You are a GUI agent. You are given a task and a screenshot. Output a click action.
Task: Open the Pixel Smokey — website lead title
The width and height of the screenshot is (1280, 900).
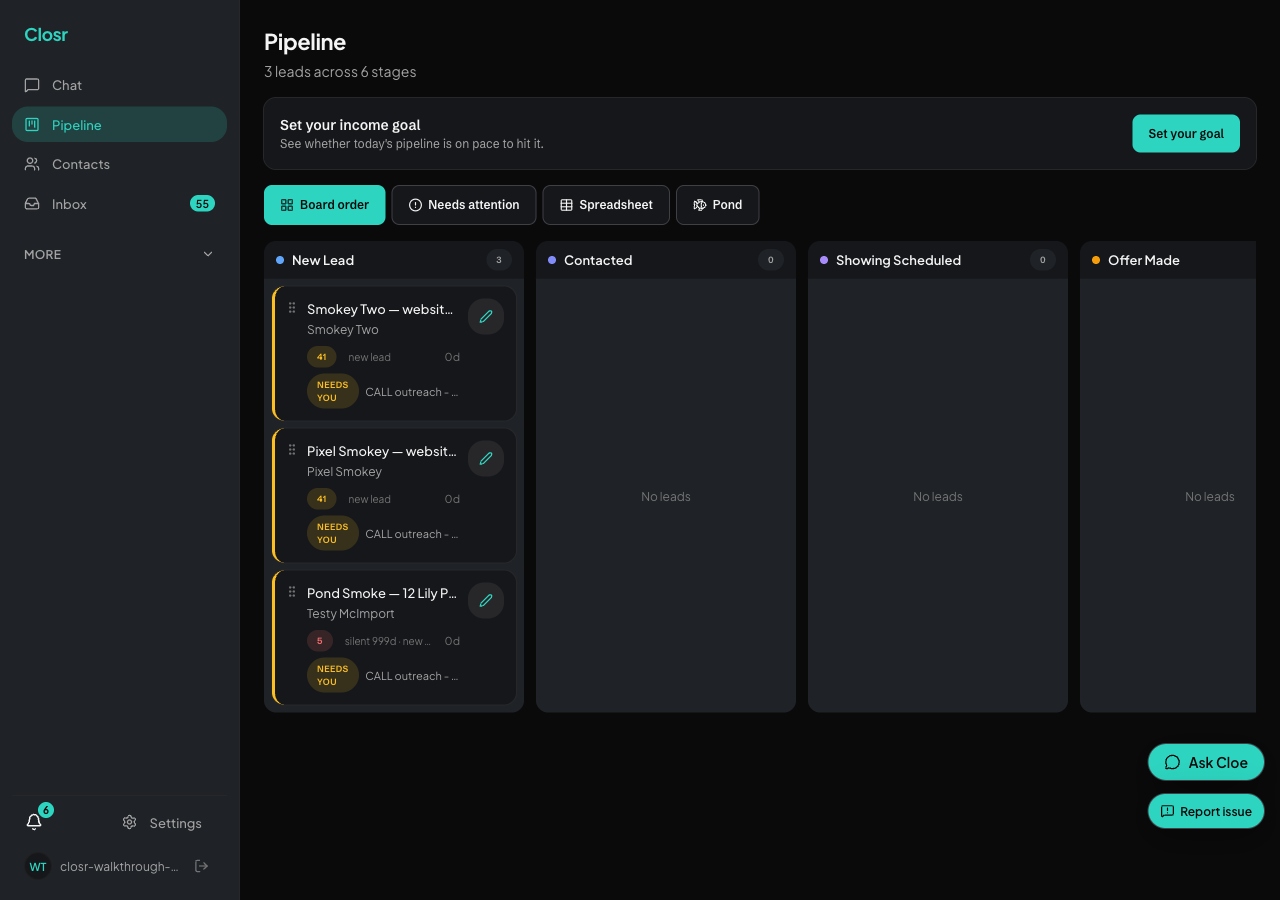382,451
